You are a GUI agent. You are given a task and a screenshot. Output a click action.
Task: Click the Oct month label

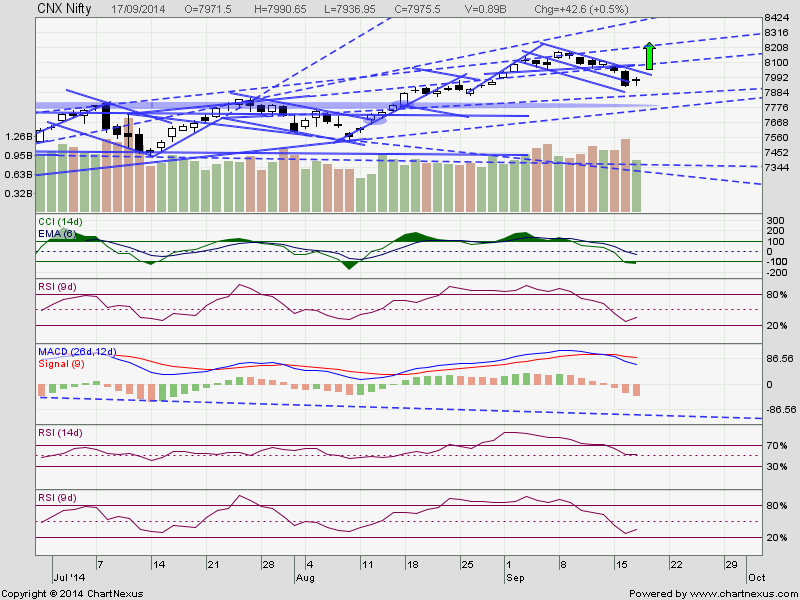757,577
